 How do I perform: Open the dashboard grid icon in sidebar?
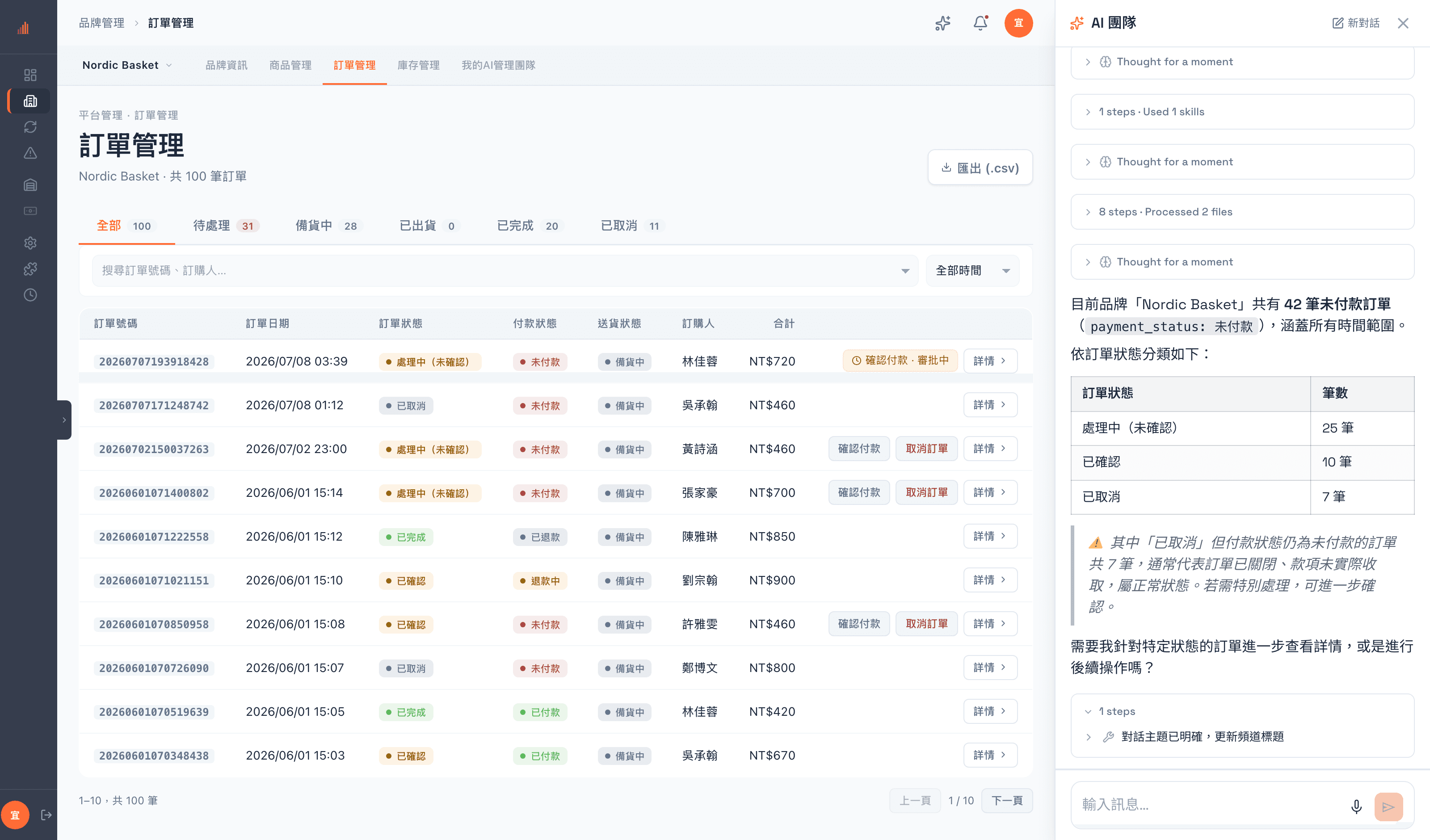(30, 75)
